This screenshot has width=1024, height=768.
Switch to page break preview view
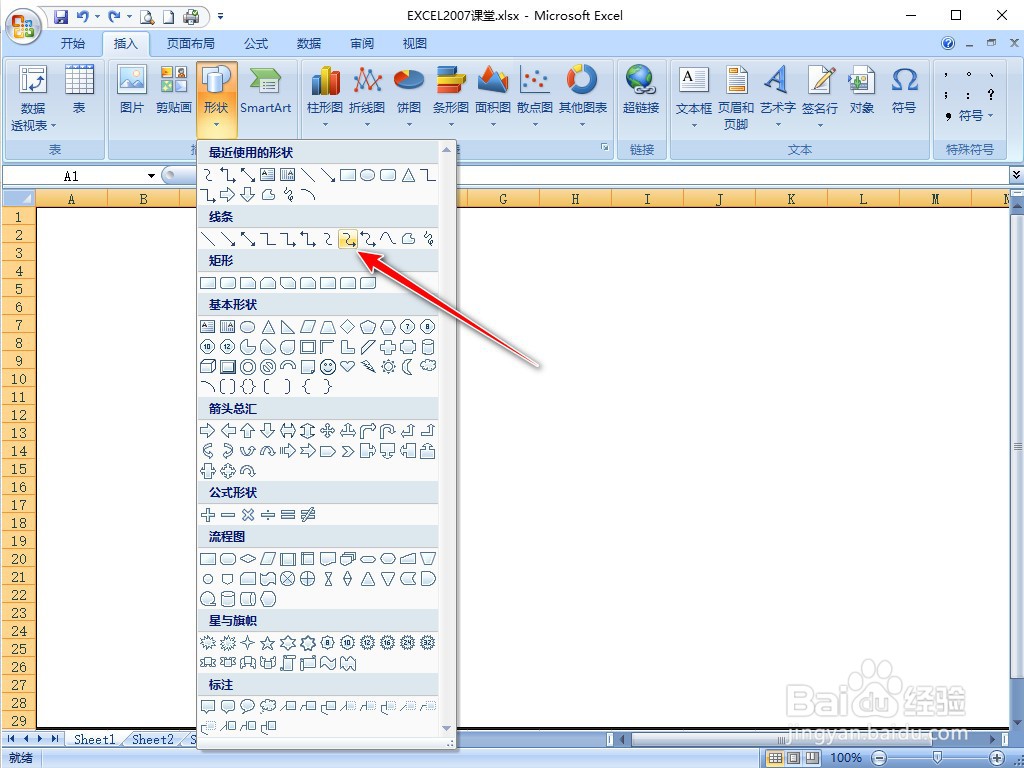click(x=812, y=758)
